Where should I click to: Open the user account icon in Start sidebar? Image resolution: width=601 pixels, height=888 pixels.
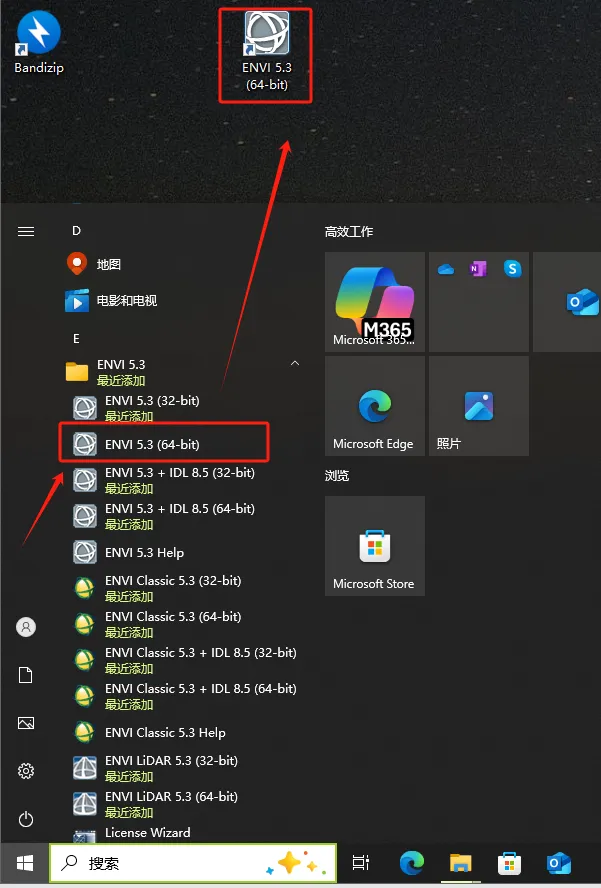tap(25, 627)
